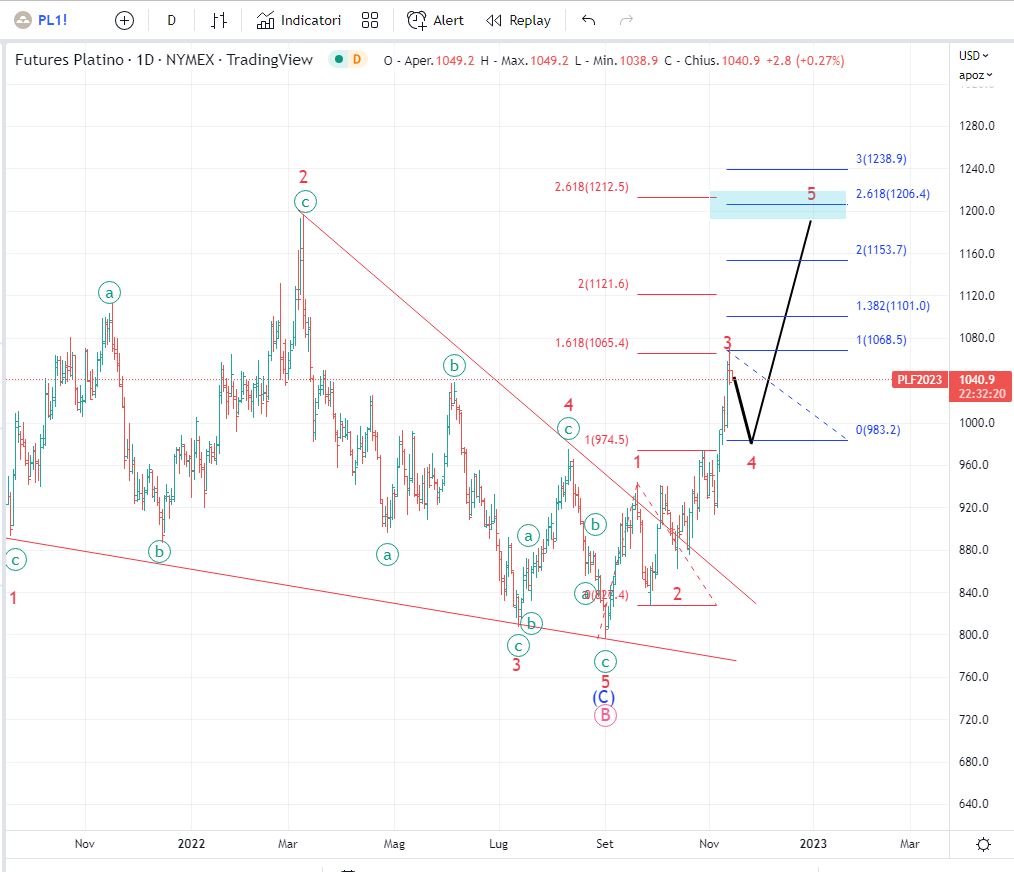This screenshot has height=872, width=1014.
Task: Select the 1(974.5) Fibonacci label
Action: click(607, 440)
